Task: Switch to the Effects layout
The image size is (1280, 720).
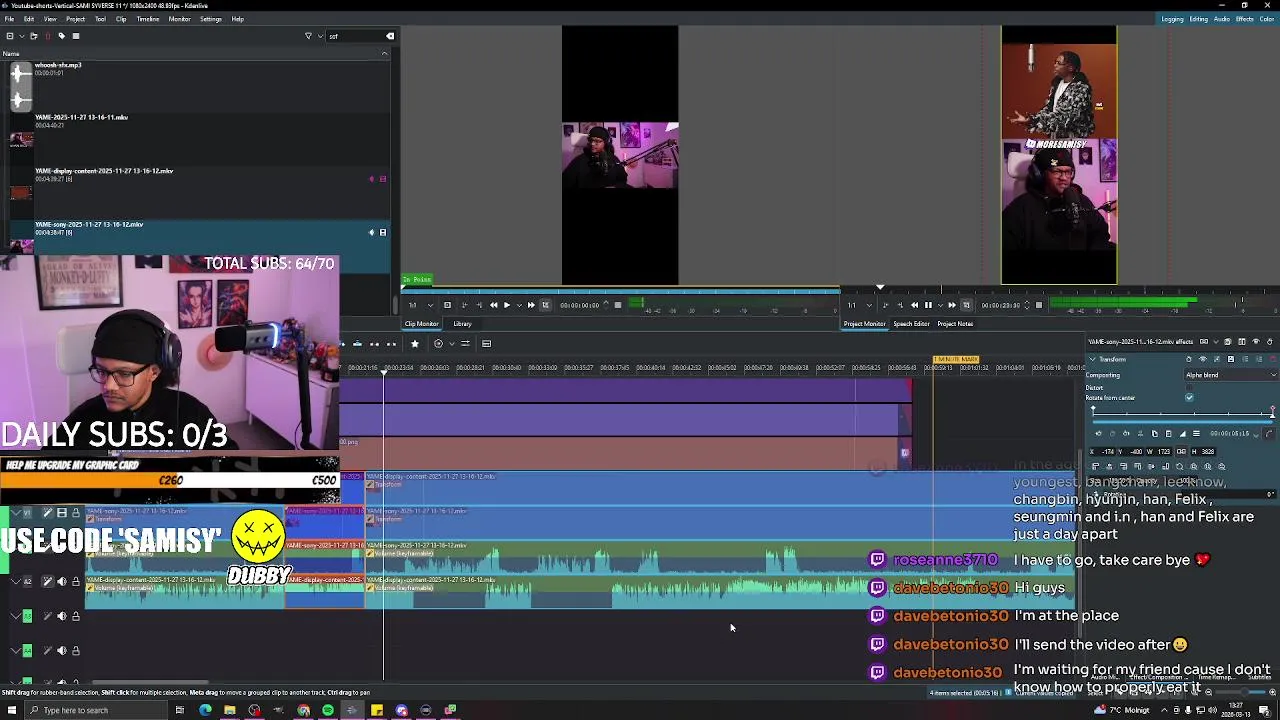Action: pos(1245,19)
